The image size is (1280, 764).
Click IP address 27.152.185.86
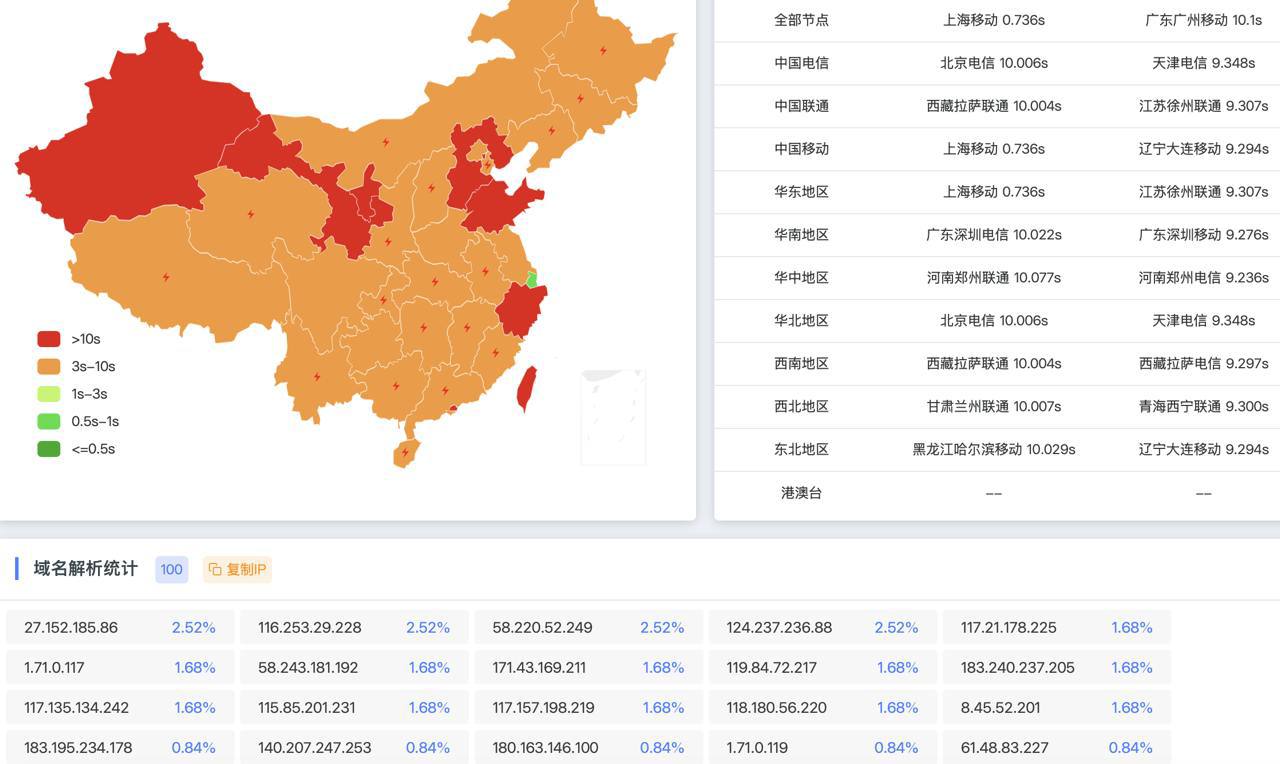point(71,628)
